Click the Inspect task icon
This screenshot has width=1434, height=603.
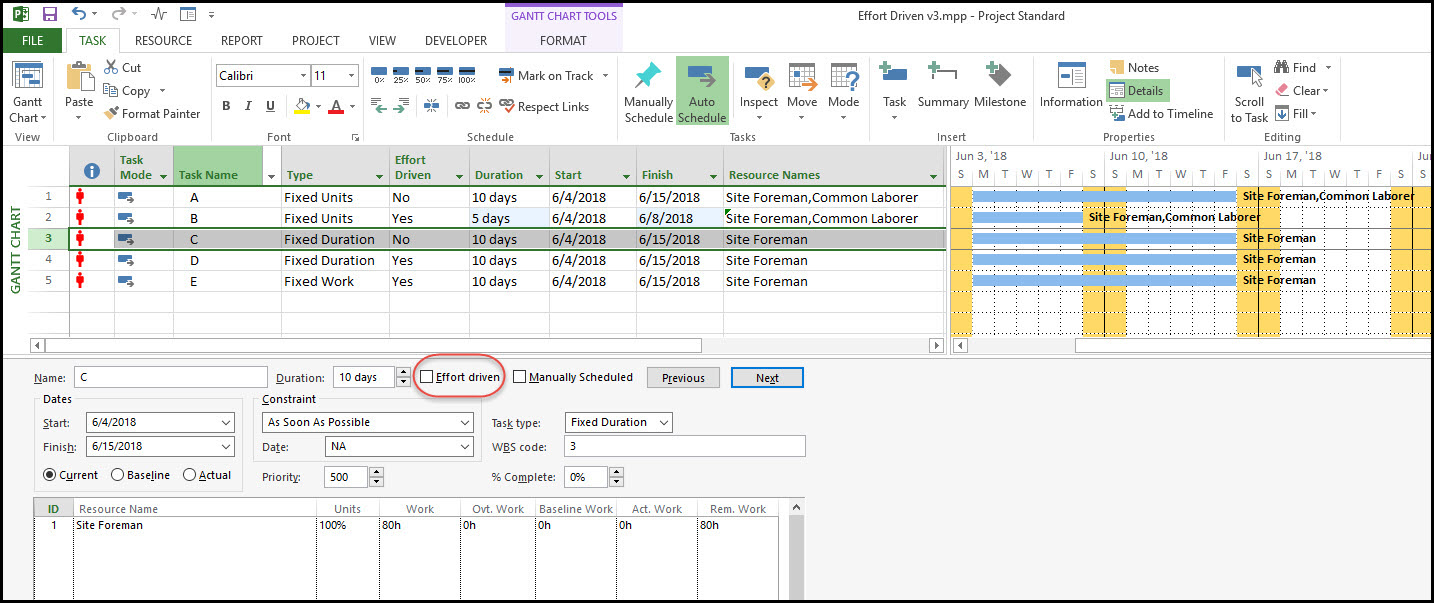click(x=758, y=79)
